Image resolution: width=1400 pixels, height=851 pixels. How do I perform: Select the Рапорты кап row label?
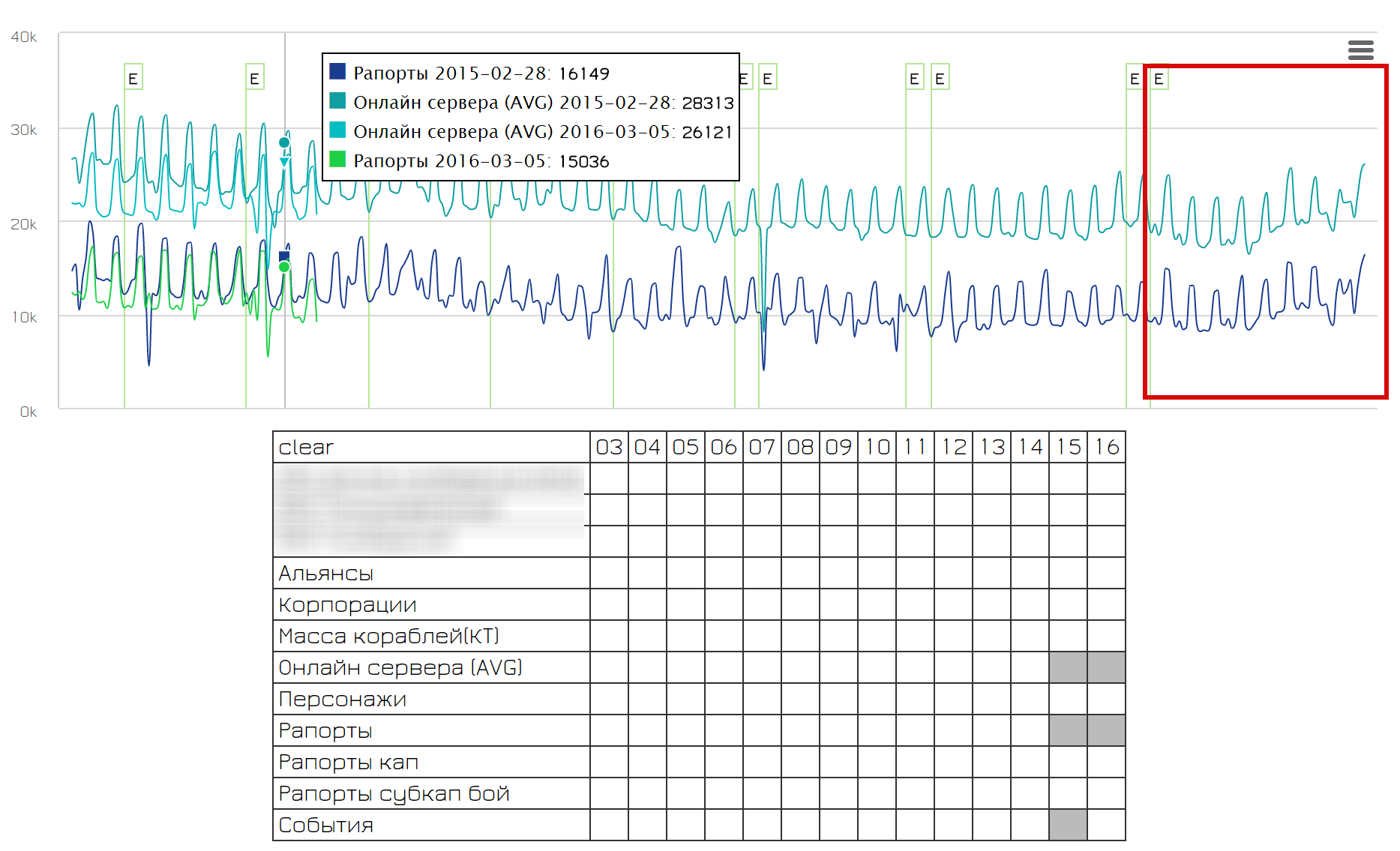[x=431, y=762]
